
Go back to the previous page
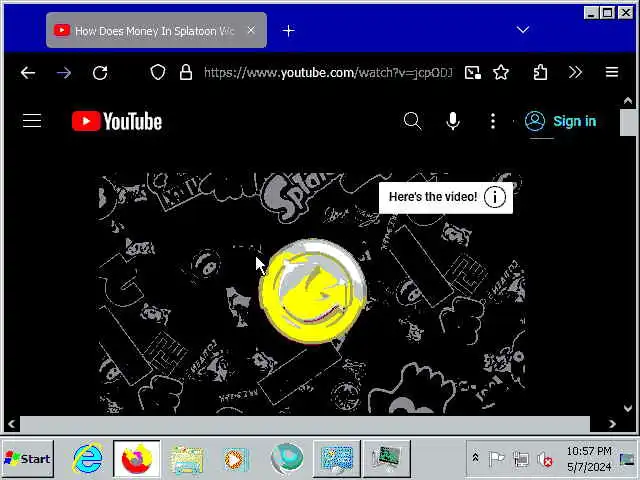point(28,73)
